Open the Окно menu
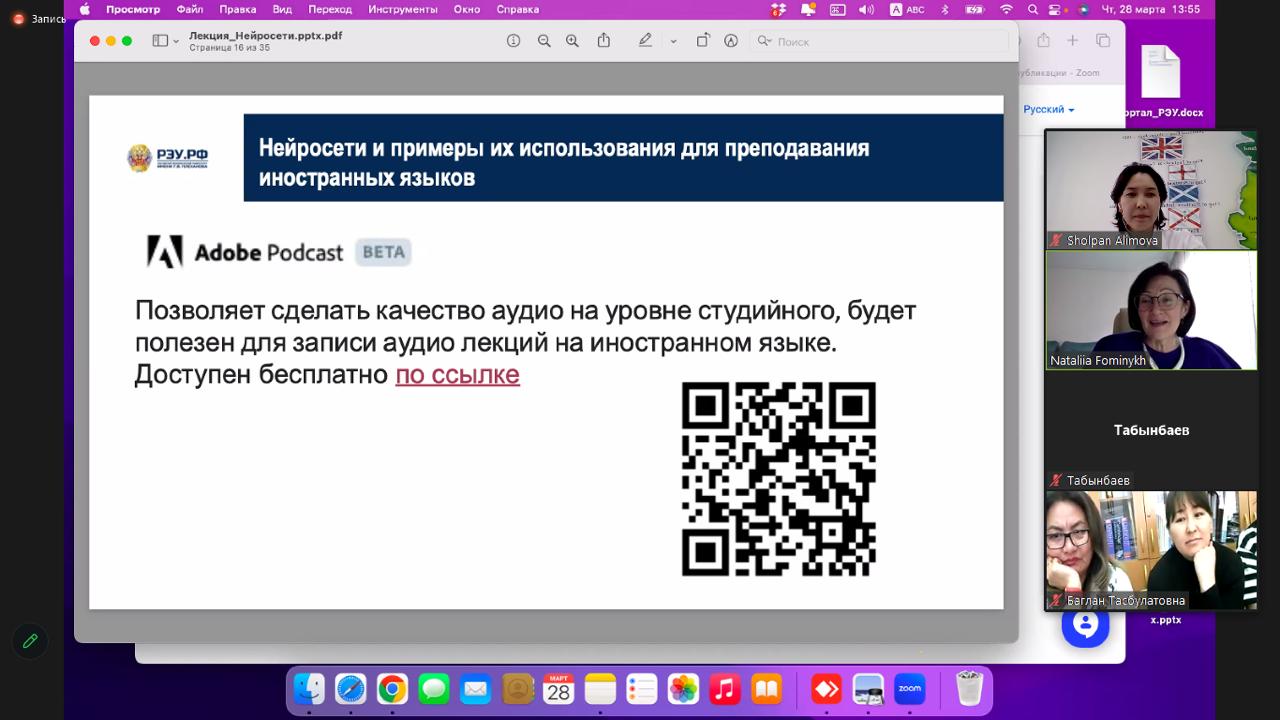 pos(467,9)
